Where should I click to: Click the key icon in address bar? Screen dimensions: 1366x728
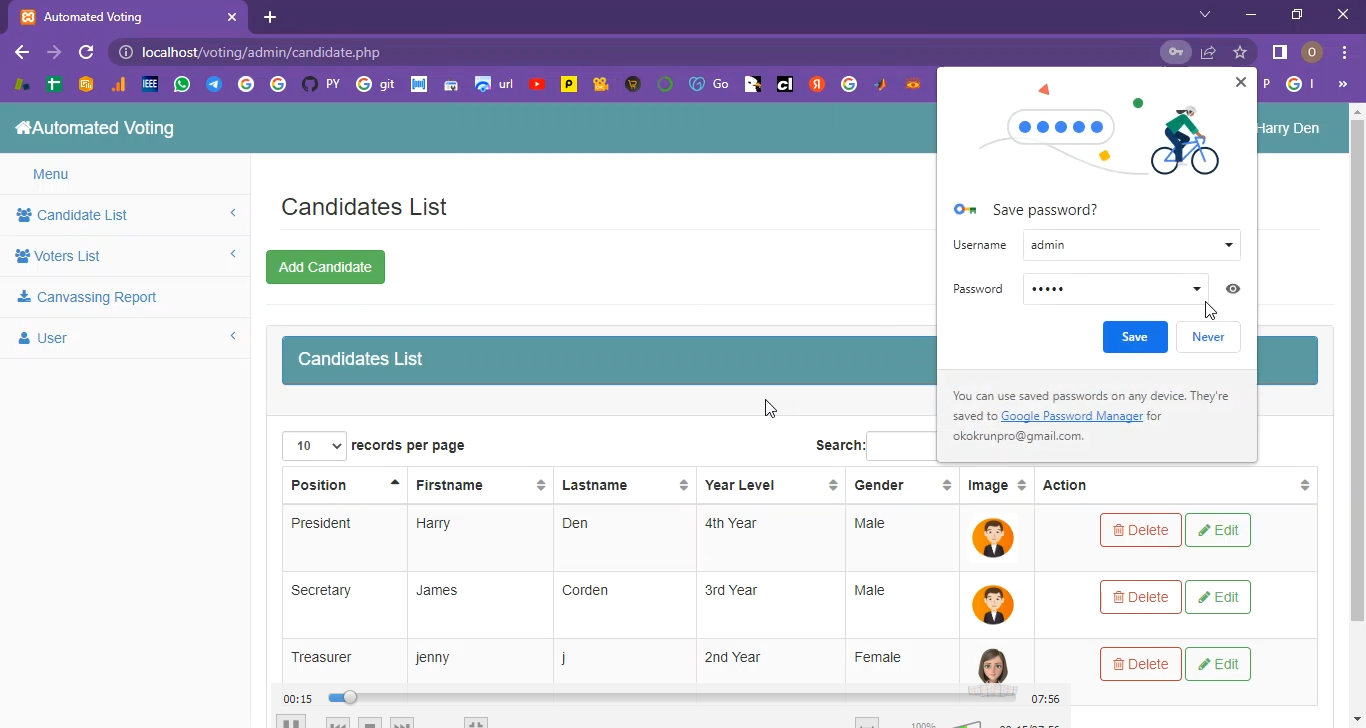pyautogui.click(x=1175, y=52)
